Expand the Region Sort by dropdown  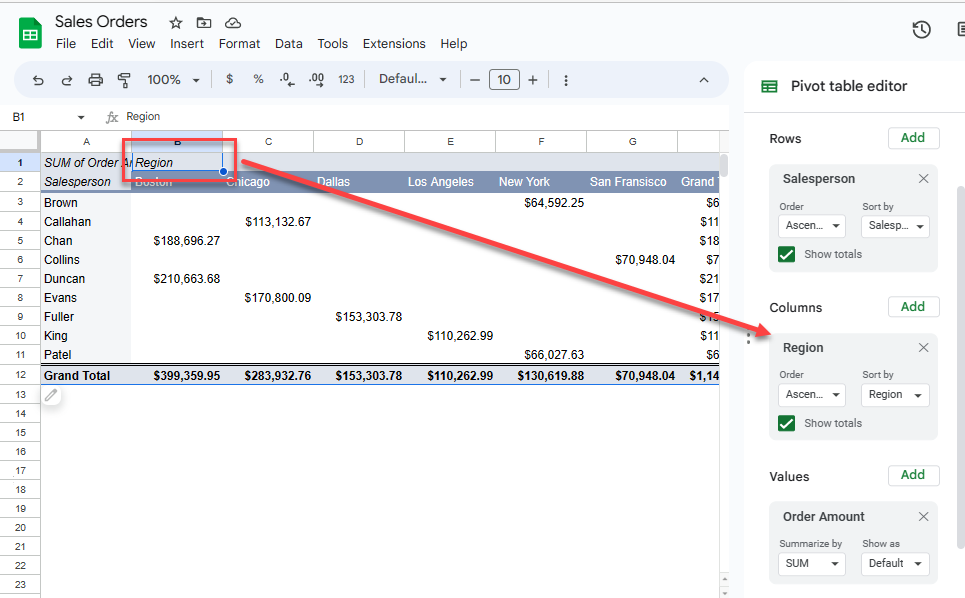tap(895, 395)
